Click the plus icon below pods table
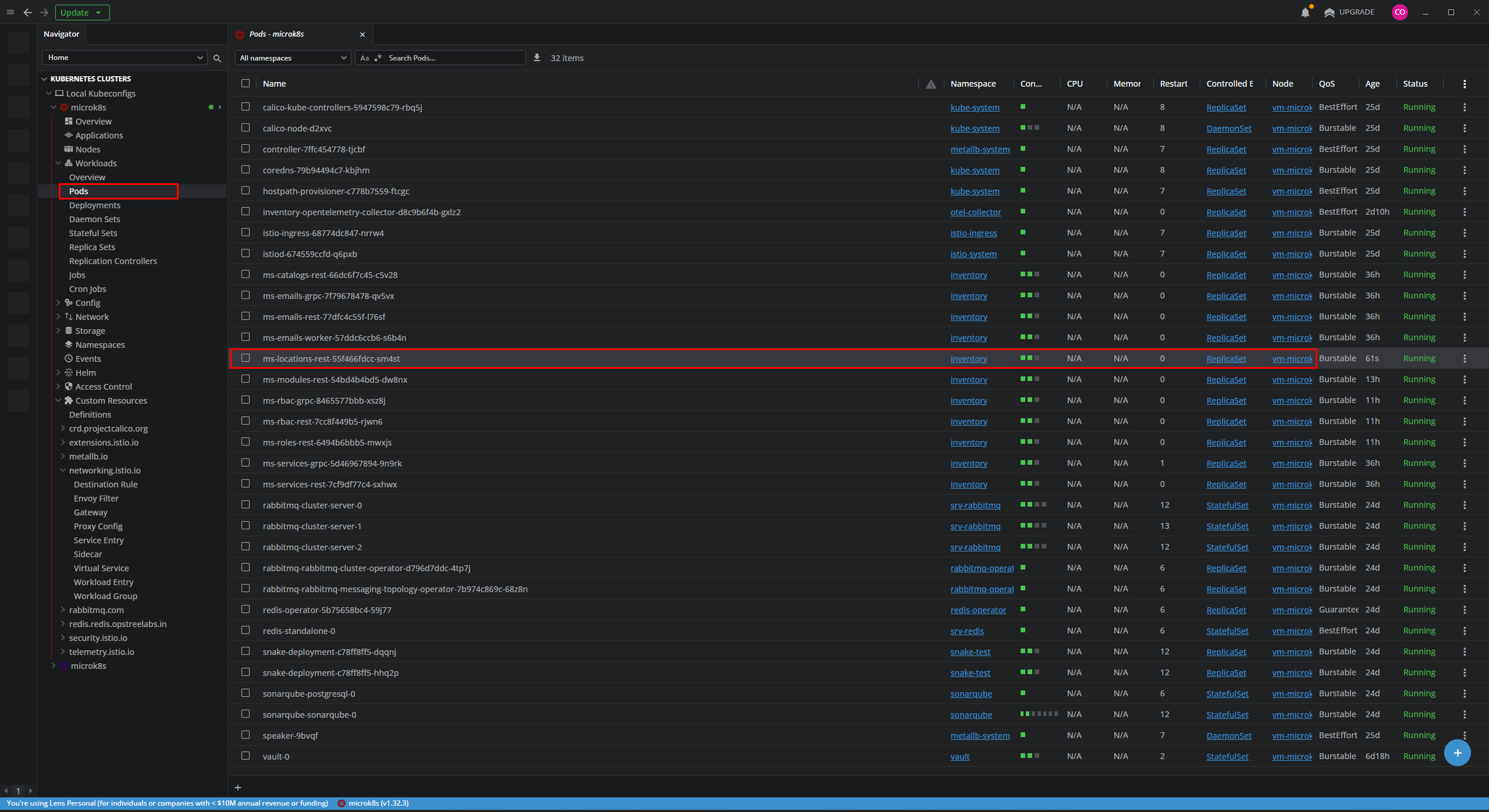 (238, 788)
